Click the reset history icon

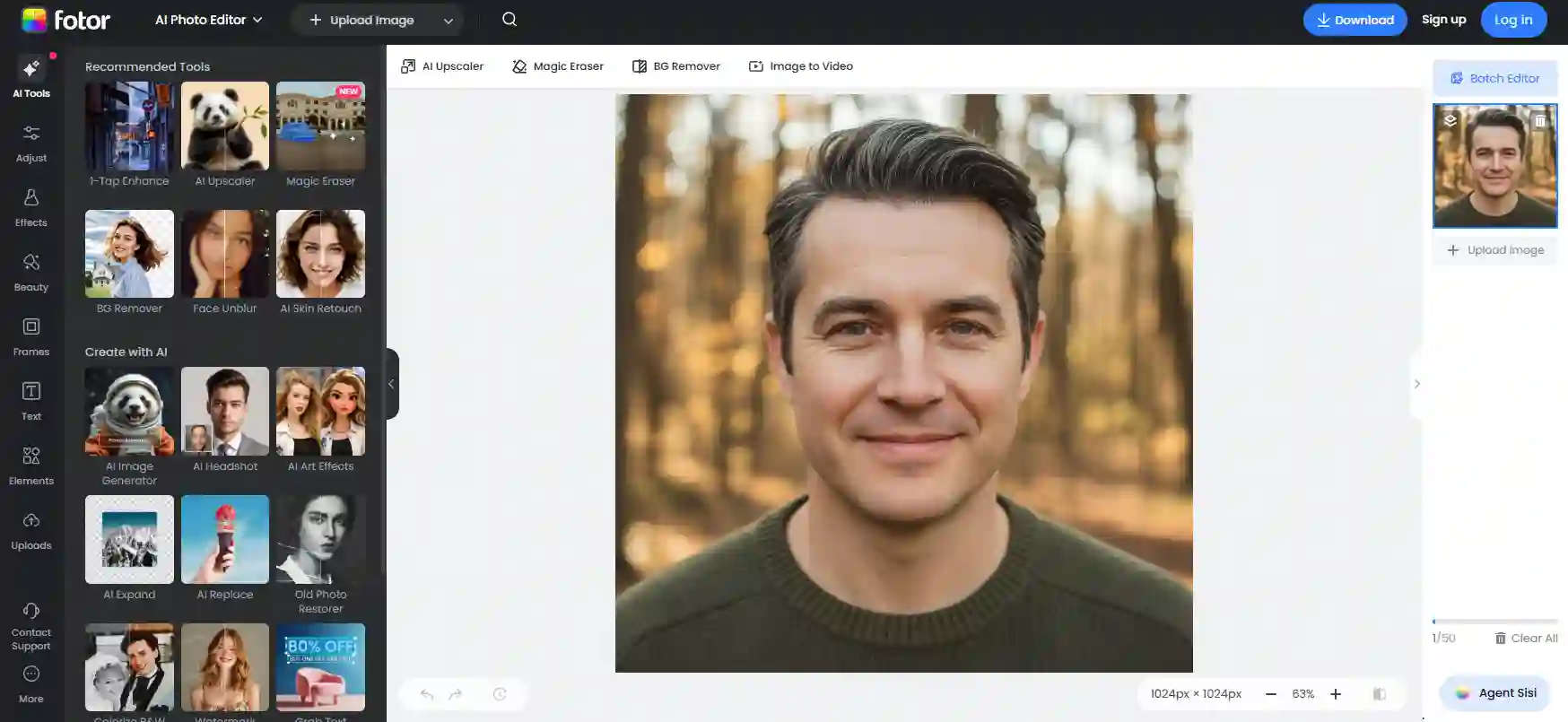[500, 694]
